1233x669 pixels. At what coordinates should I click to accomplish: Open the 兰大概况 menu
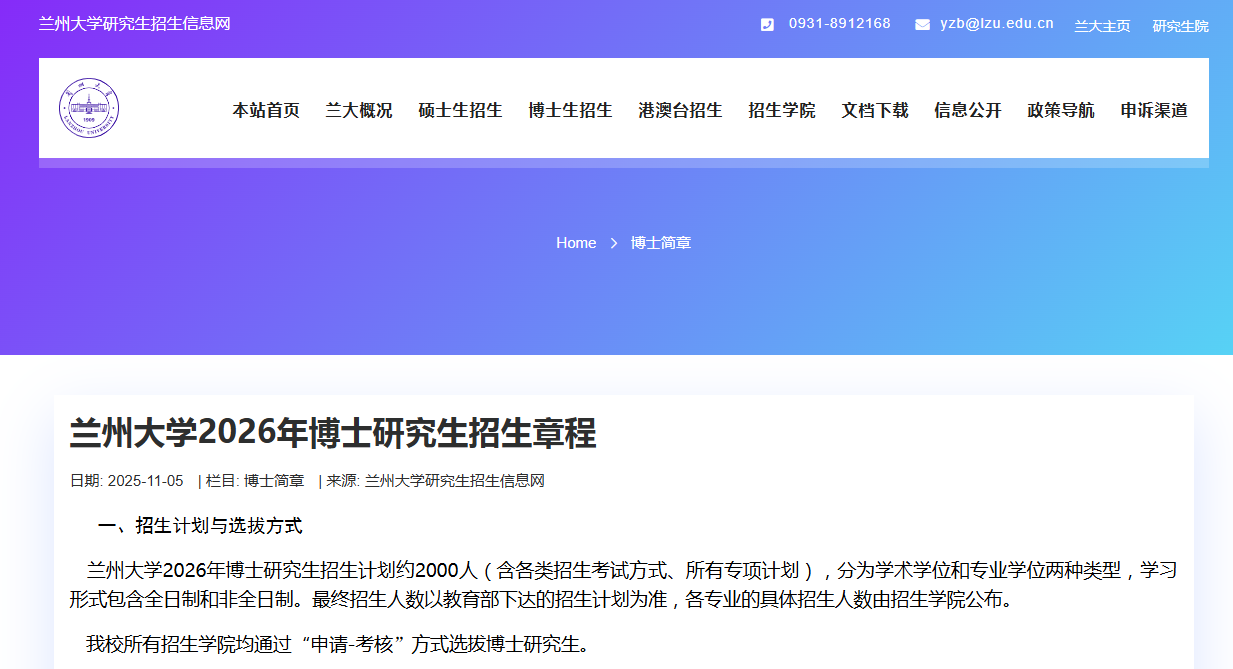pos(359,111)
